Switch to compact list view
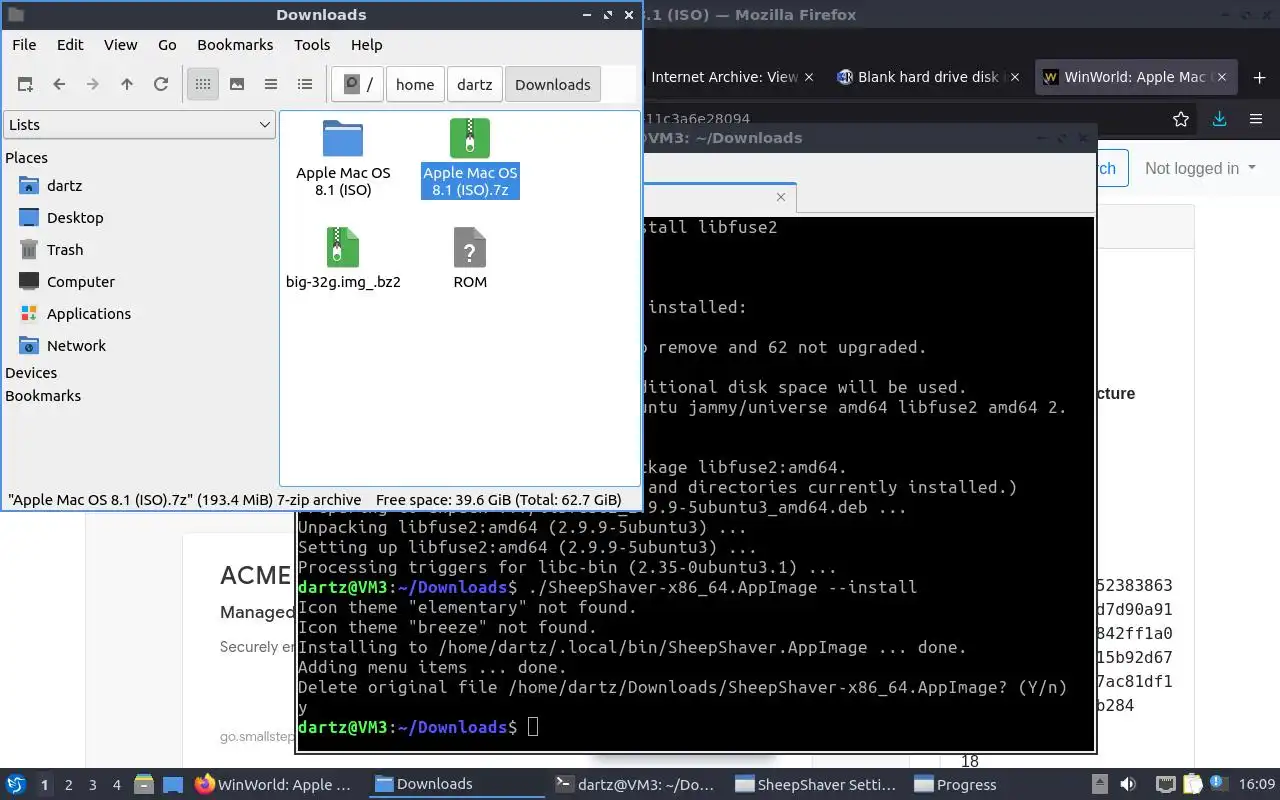This screenshot has width=1280, height=800. click(x=271, y=84)
